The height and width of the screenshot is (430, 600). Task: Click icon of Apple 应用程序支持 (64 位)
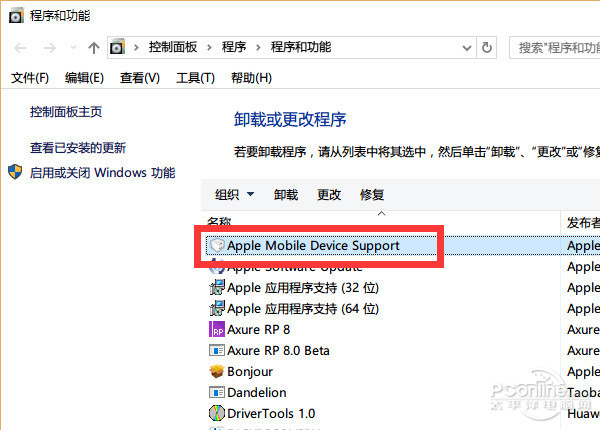click(217, 308)
